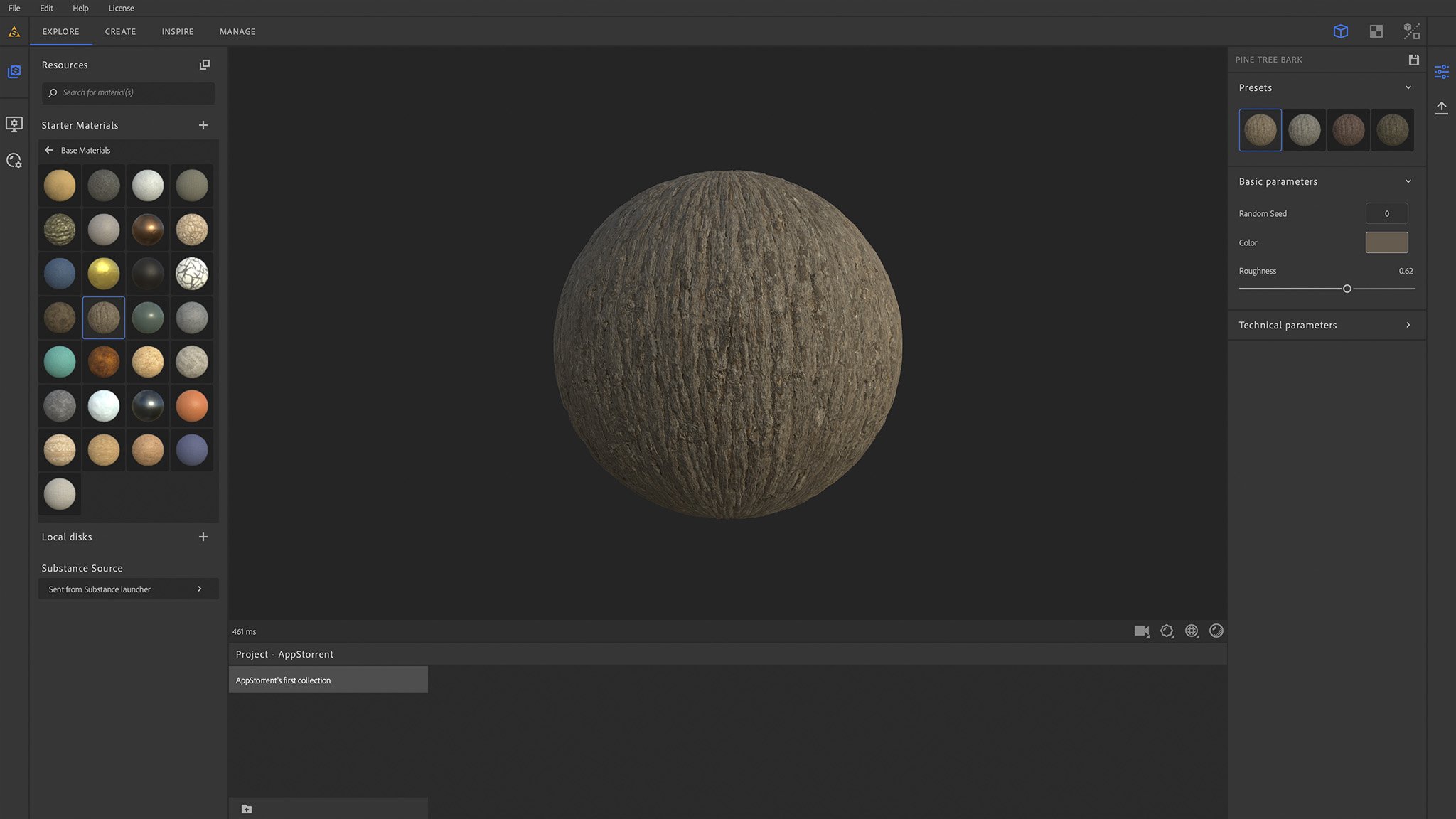Save preset for Pine Tree Bark
This screenshot has width=1456, height=819.
coord(1413,60)
